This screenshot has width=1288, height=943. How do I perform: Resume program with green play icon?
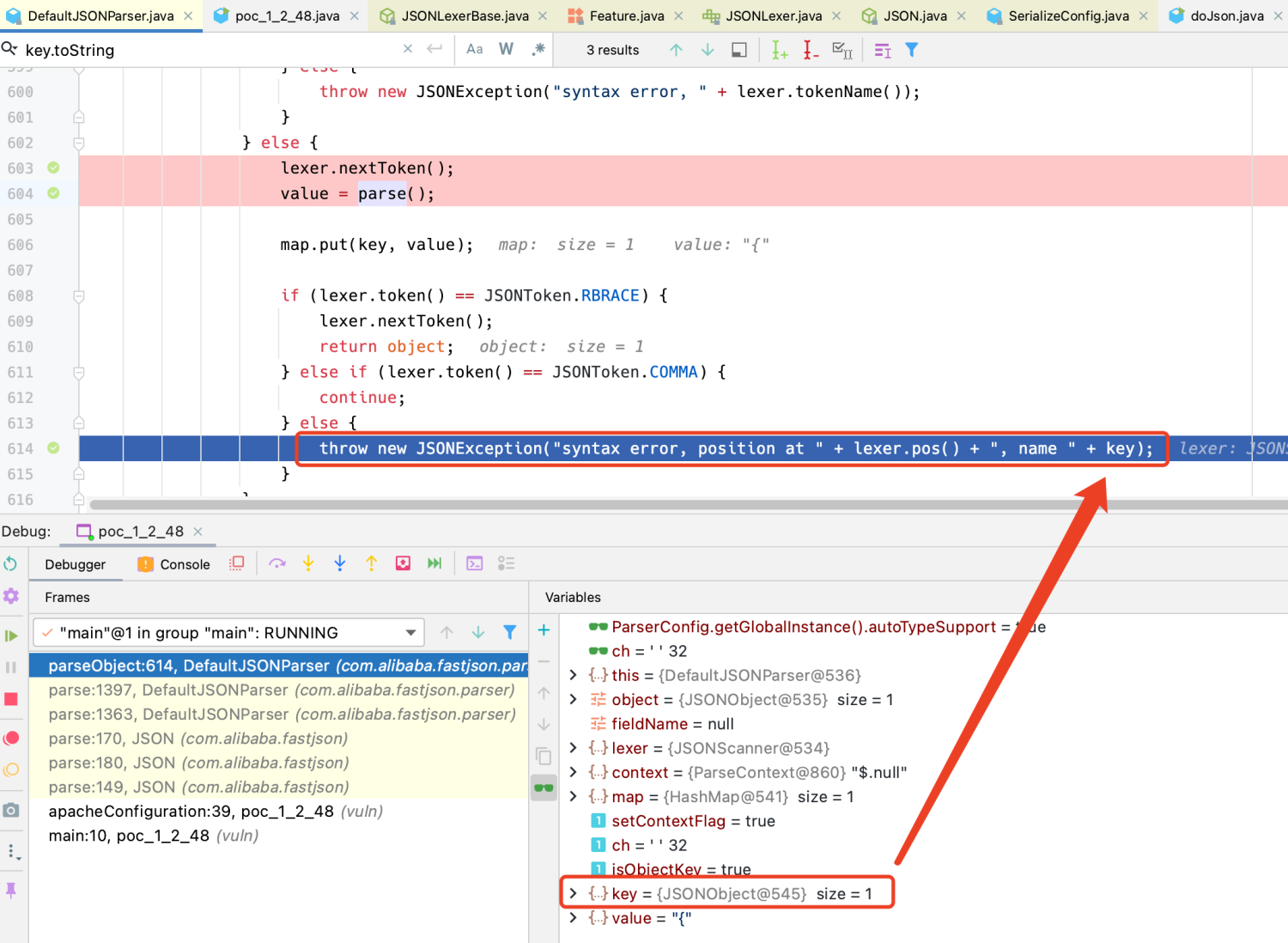click(10, 636)
